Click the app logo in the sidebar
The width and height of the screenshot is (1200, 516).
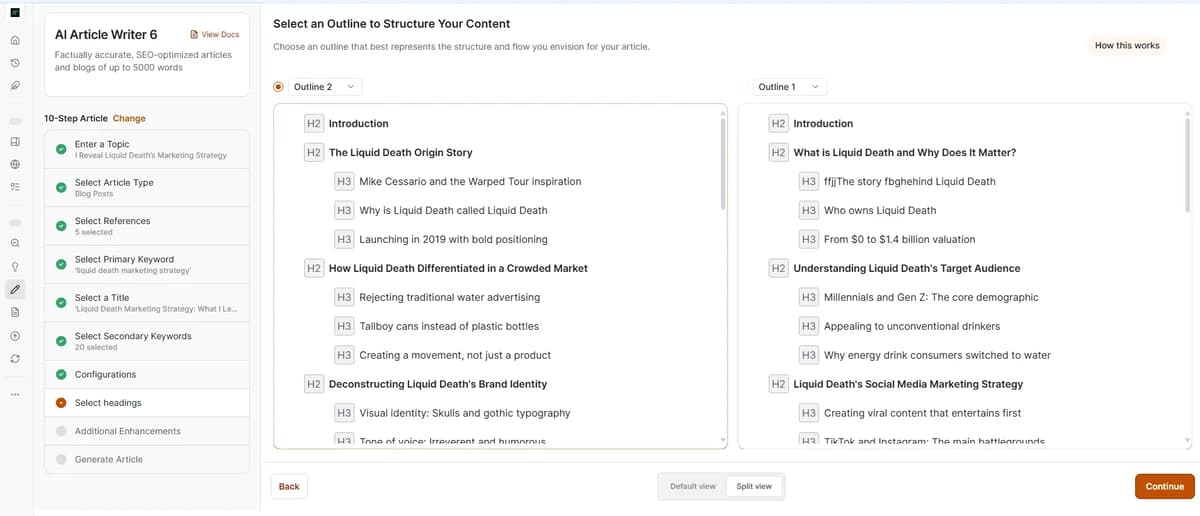(15, 12)
